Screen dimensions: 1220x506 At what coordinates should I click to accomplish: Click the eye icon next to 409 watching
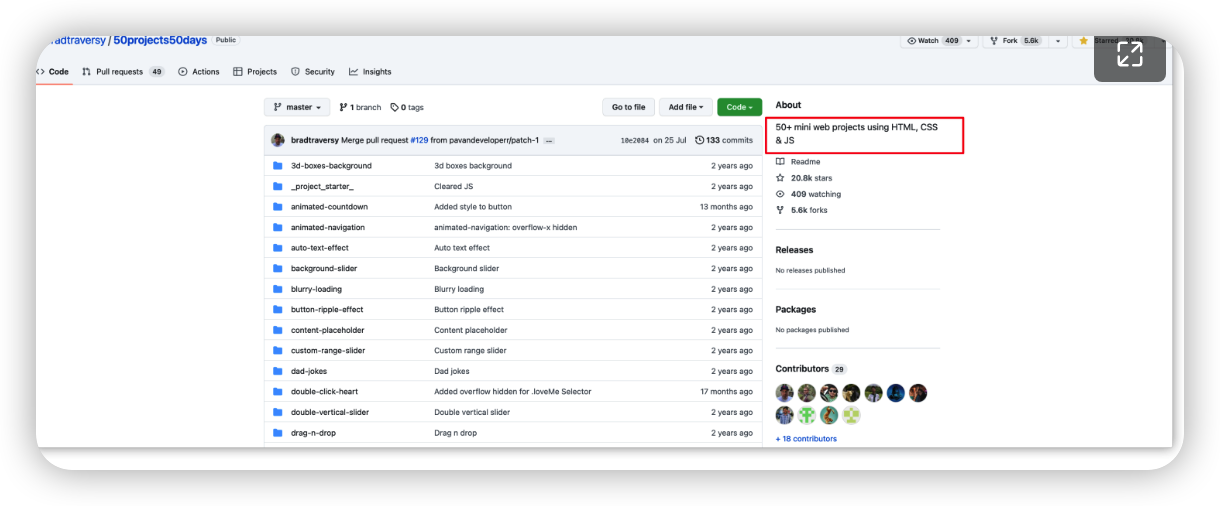pos(780,194)
